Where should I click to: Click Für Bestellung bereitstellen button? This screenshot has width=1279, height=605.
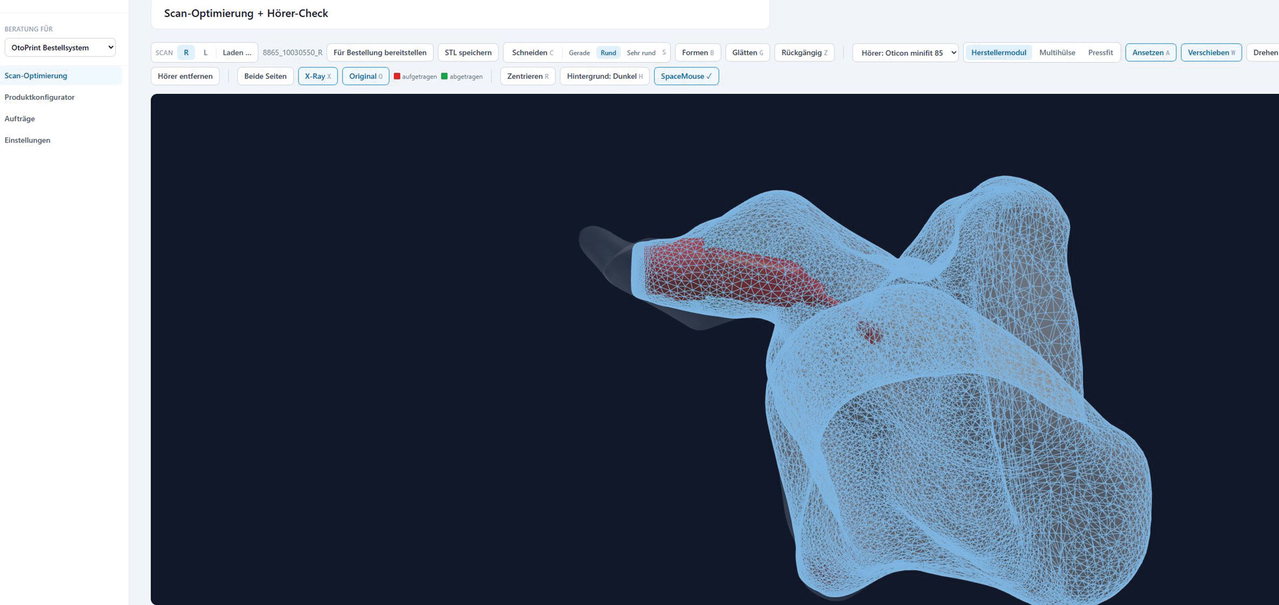(380, 52)
